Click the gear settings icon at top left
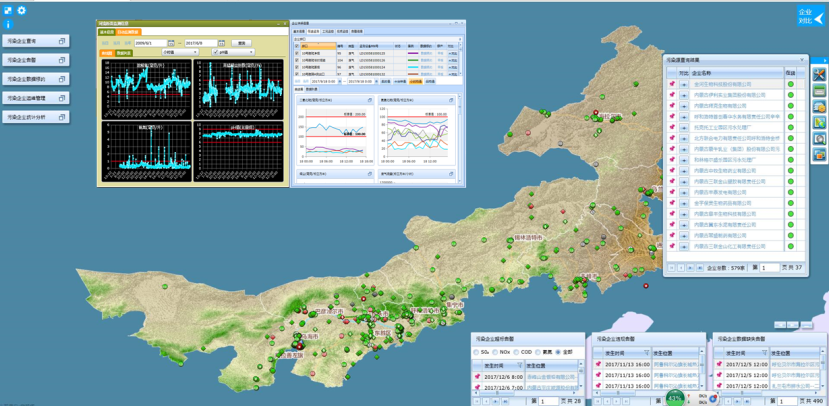The width and height of the screenshot is (829, 406). pyautogui.click(x=22, y=9)
